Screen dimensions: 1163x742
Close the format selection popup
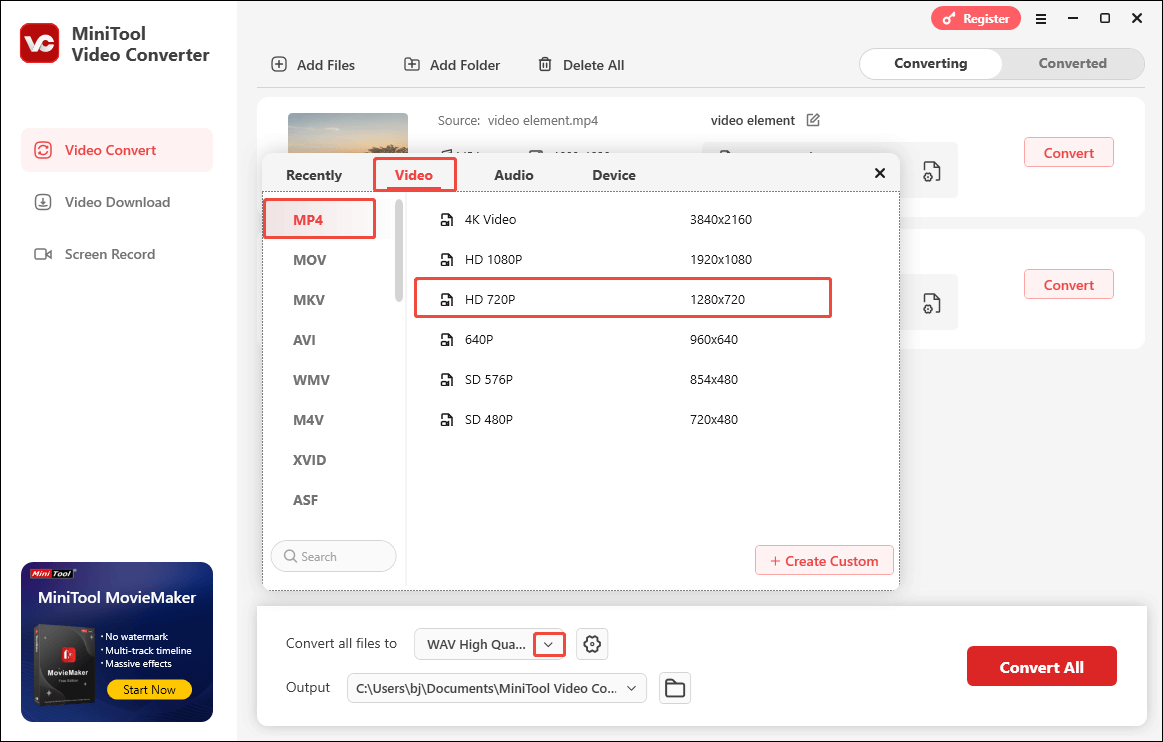pos(880,173)
